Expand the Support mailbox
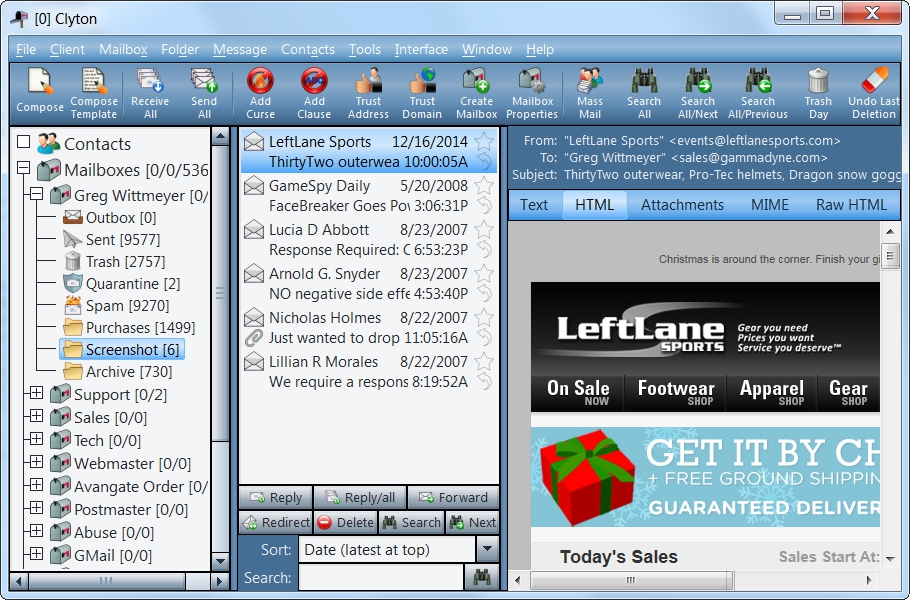 [x=36, y=393]
